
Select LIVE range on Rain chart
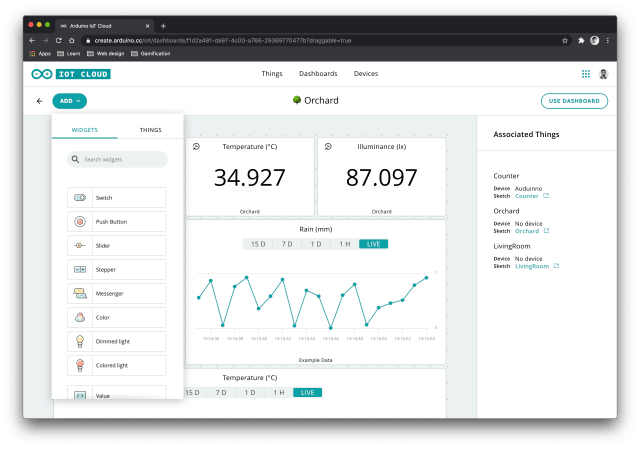click(373, 244)
